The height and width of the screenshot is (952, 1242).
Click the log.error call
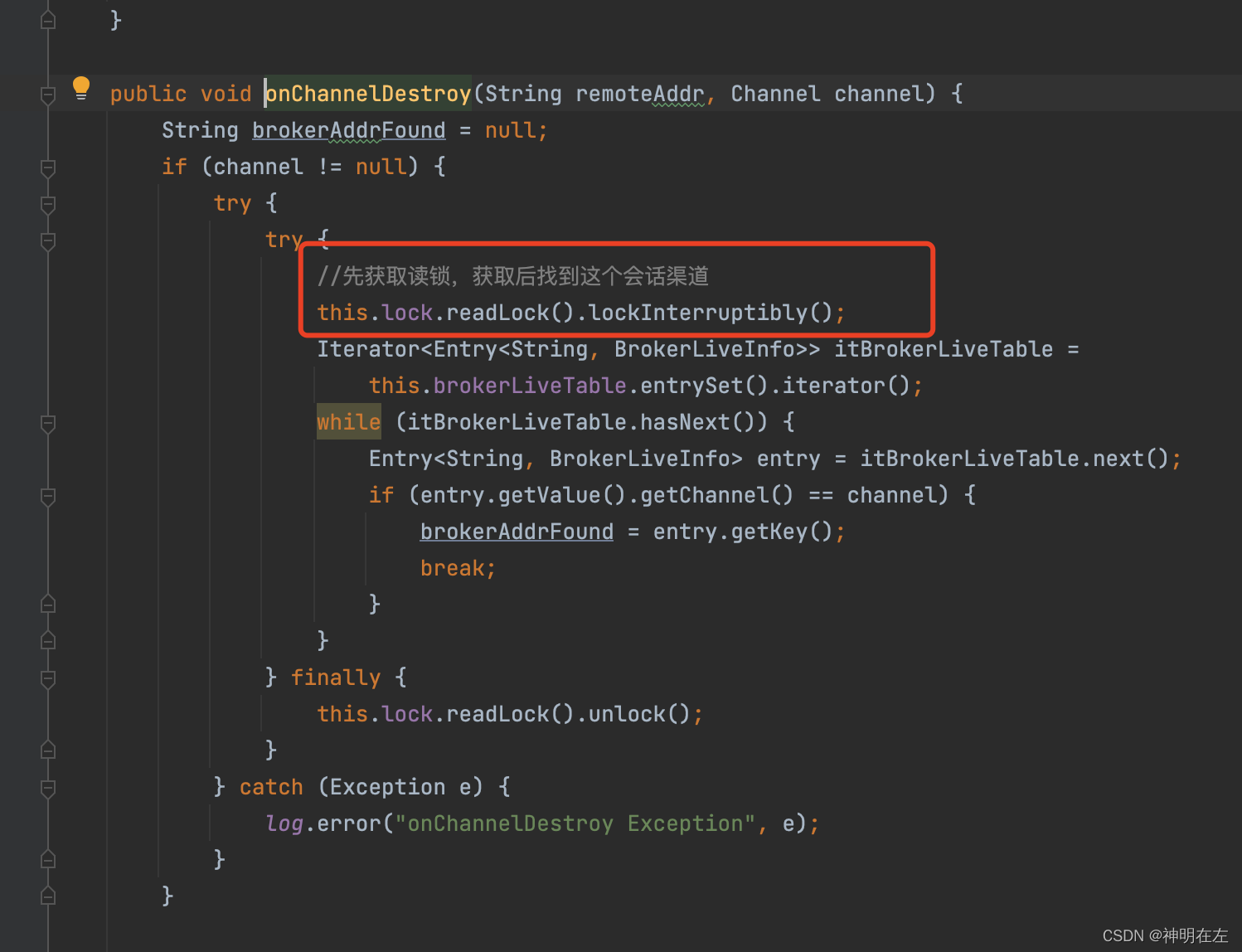click(x=542, y=823)
